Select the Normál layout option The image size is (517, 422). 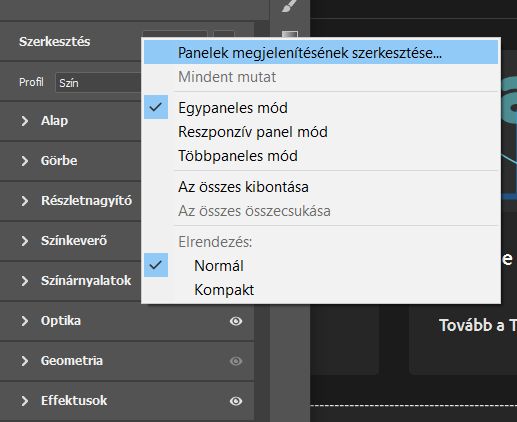pos(321,265)
